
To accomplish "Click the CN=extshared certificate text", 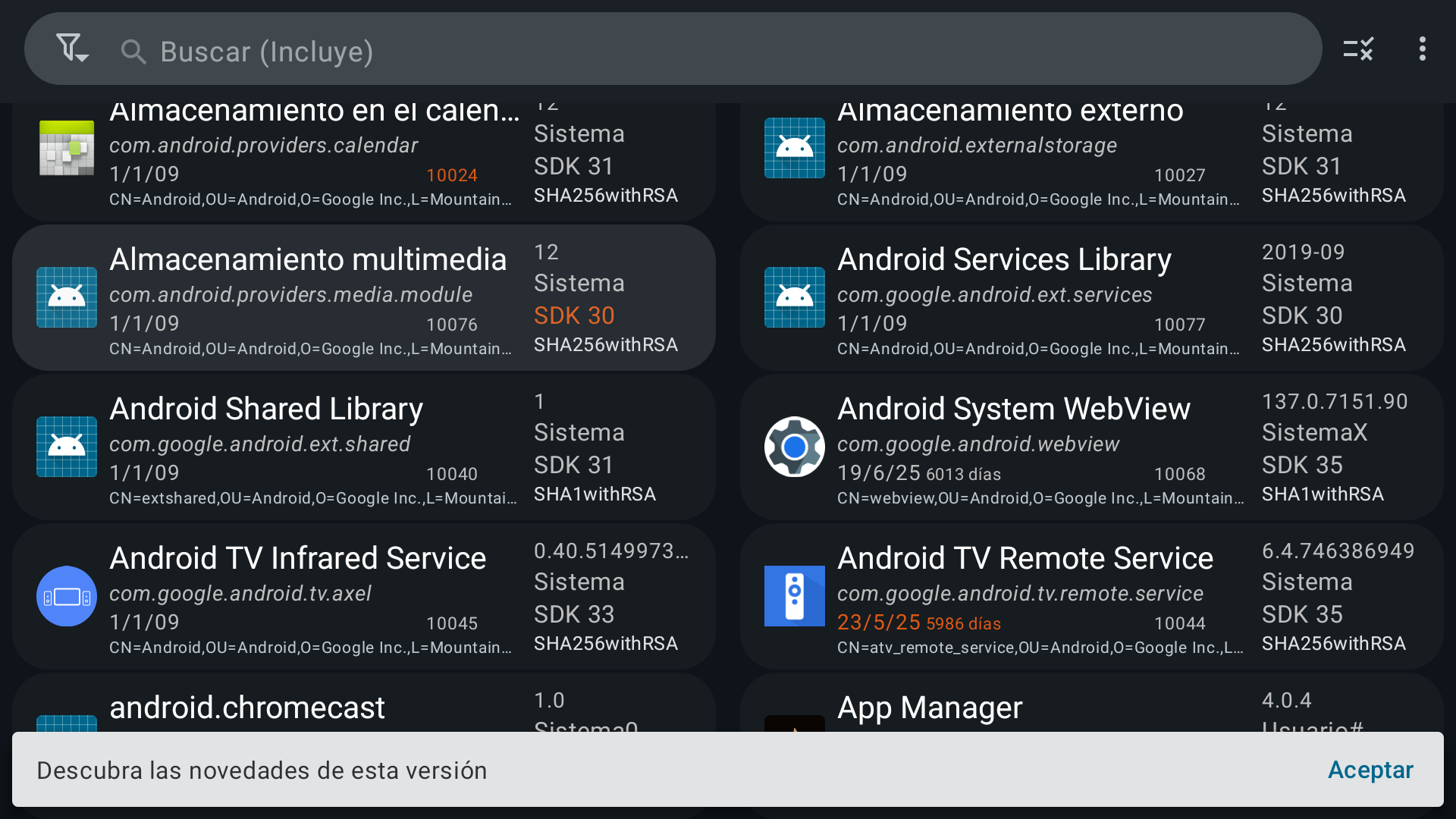I will (312, 498).
